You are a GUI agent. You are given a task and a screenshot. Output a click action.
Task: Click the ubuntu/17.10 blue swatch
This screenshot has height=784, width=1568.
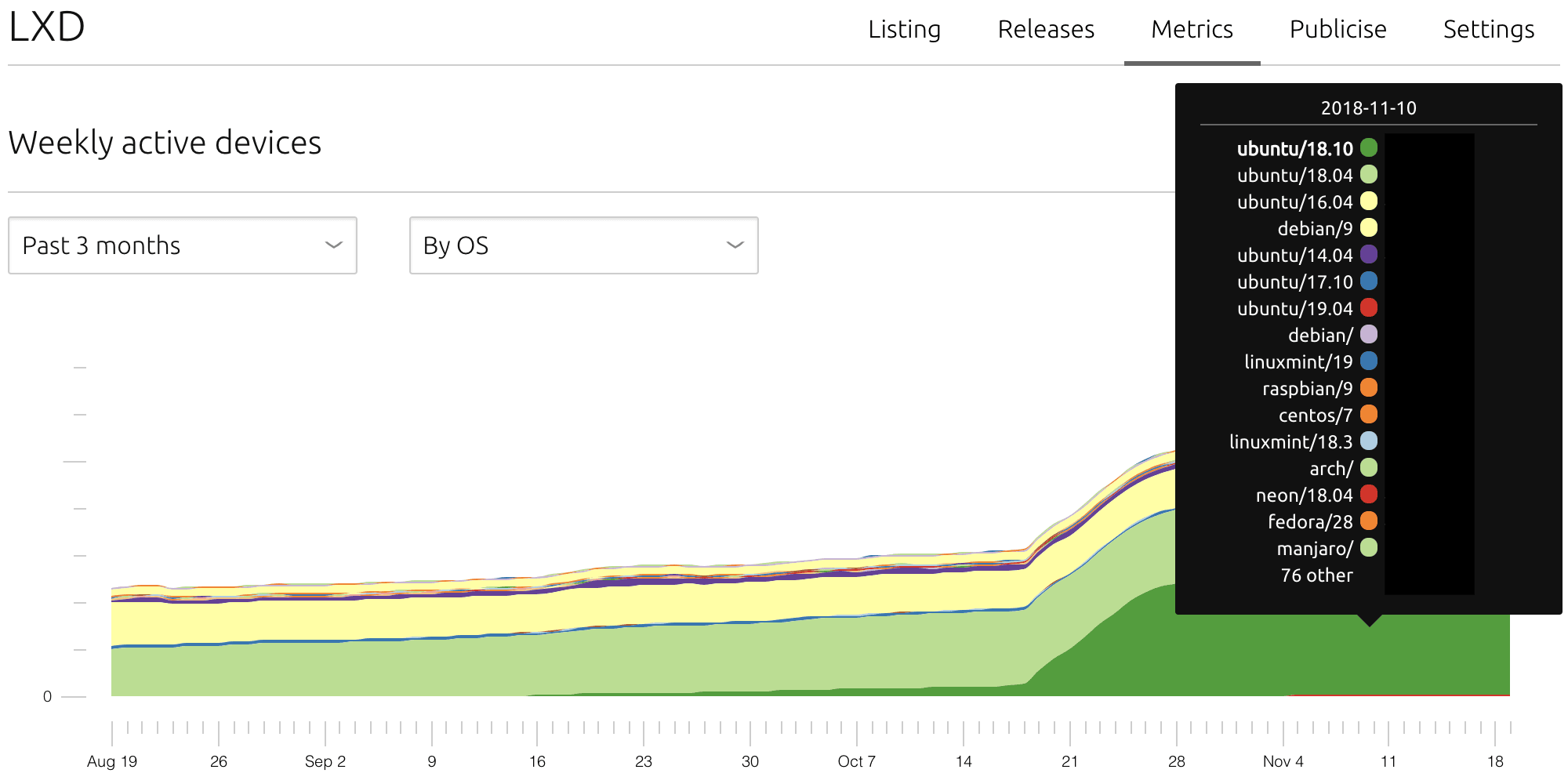[x=1369, y=281]
